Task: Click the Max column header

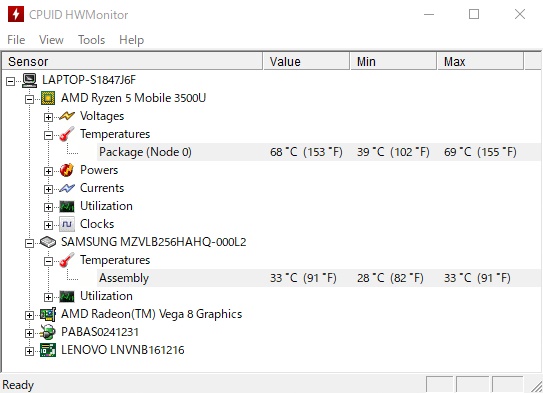Action: coord(481,62)
